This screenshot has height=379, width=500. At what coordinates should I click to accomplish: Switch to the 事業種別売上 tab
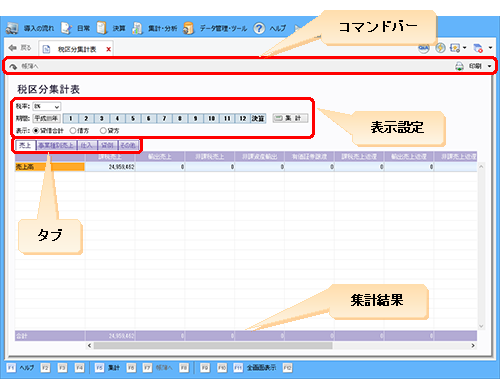(56, 145)
